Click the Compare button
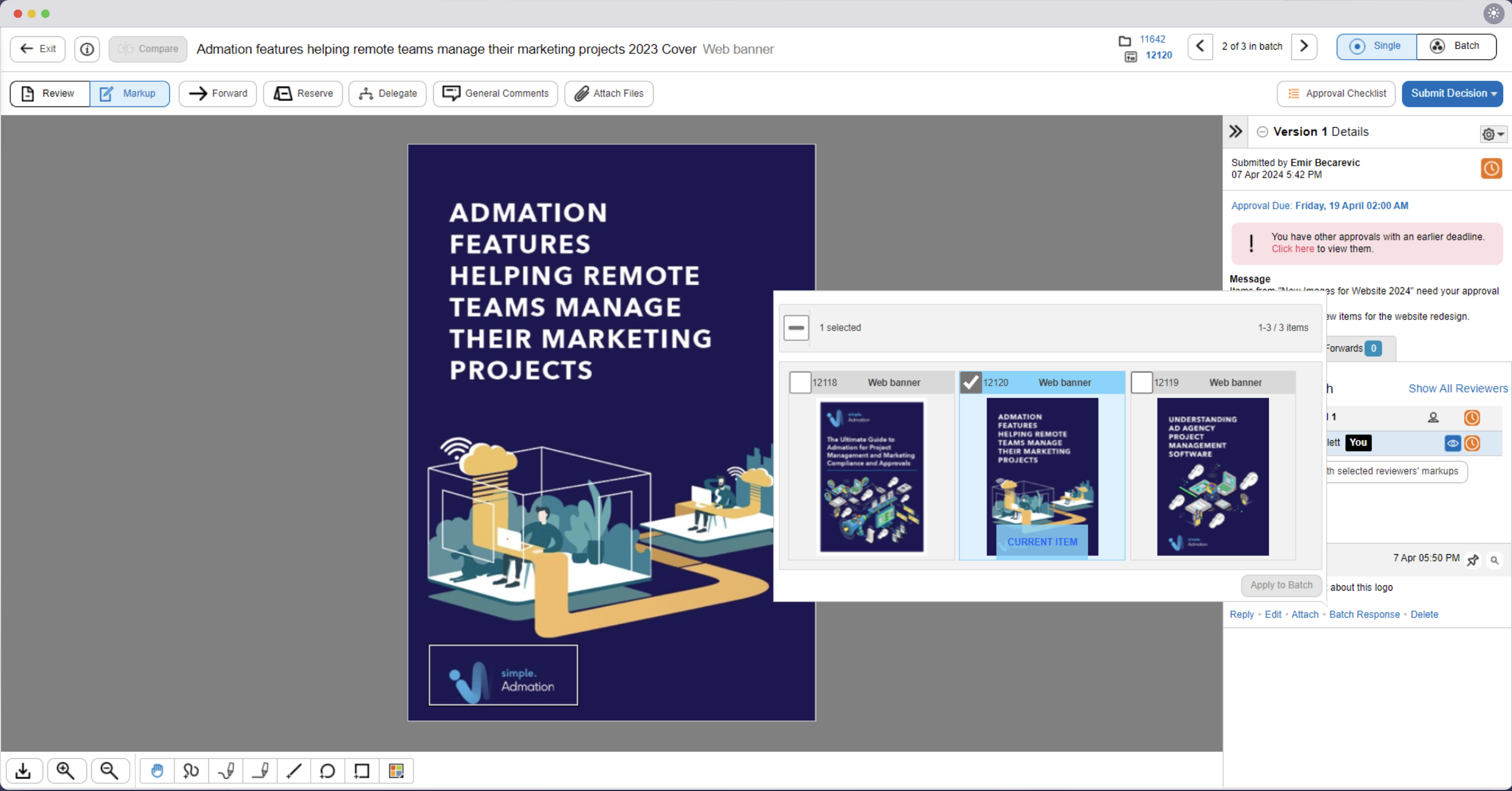 (x=148, y=49)
